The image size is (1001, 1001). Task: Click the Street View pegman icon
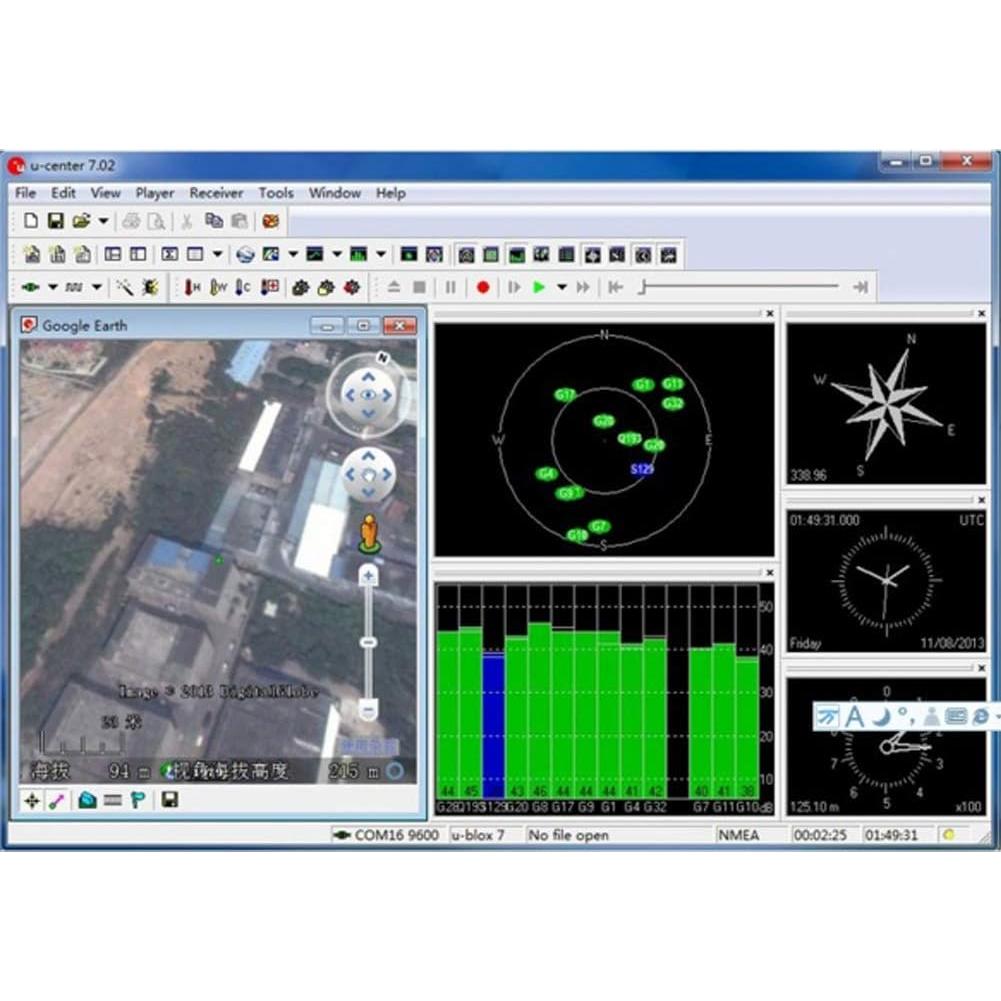(369, 533)
